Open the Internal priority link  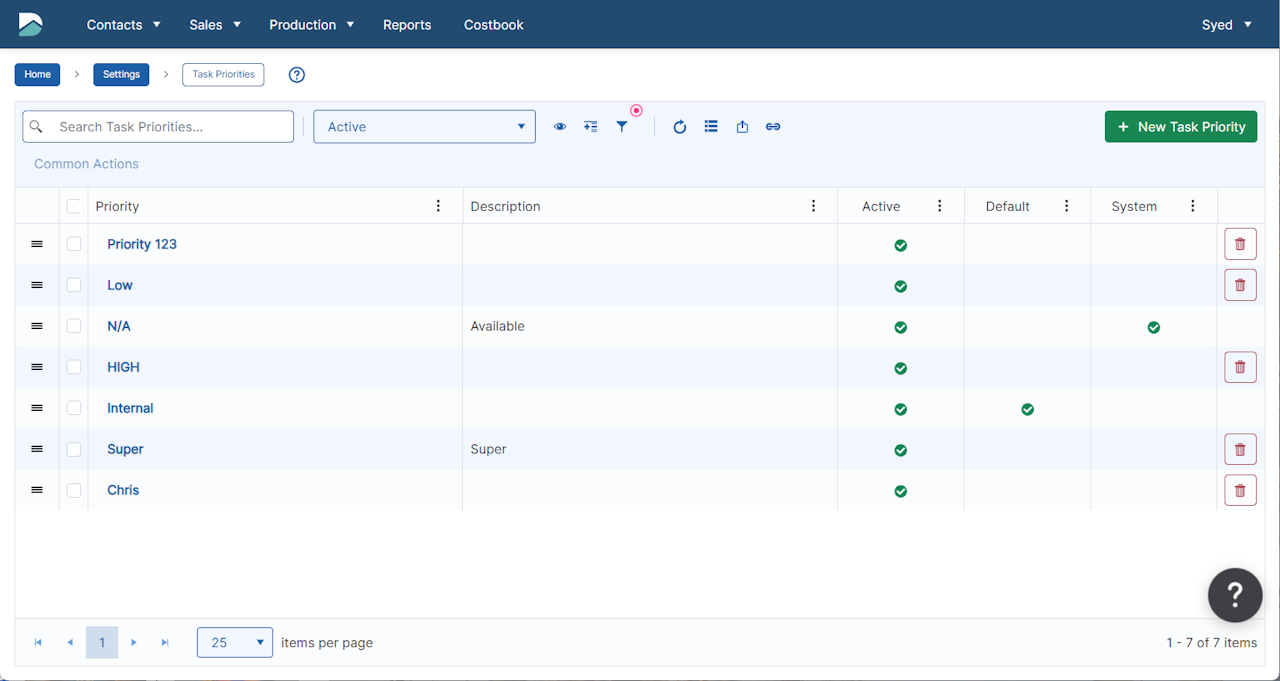point(130,408)
